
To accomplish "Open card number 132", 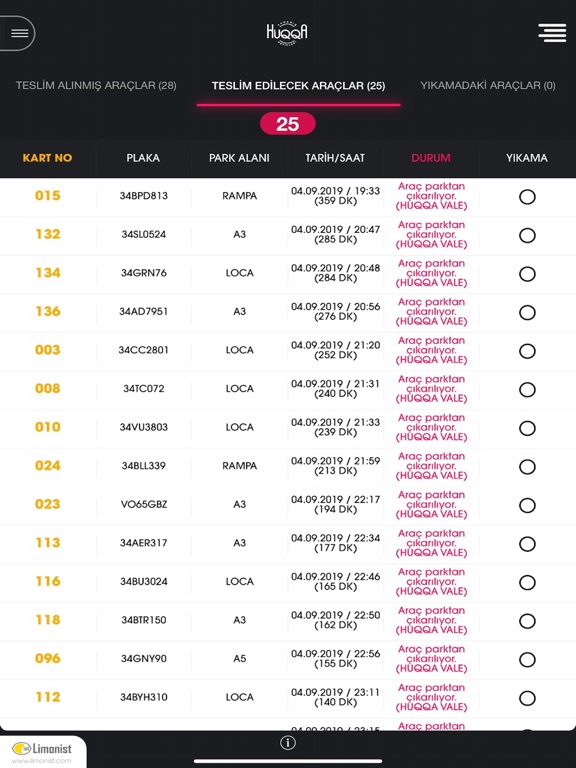I will click(48, 234).
